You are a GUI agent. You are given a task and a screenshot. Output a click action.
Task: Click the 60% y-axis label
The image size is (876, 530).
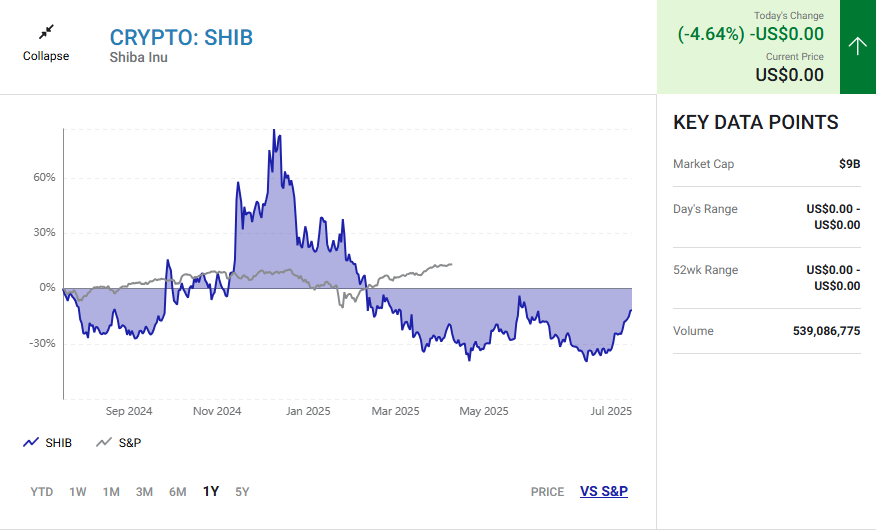[44, 178]
